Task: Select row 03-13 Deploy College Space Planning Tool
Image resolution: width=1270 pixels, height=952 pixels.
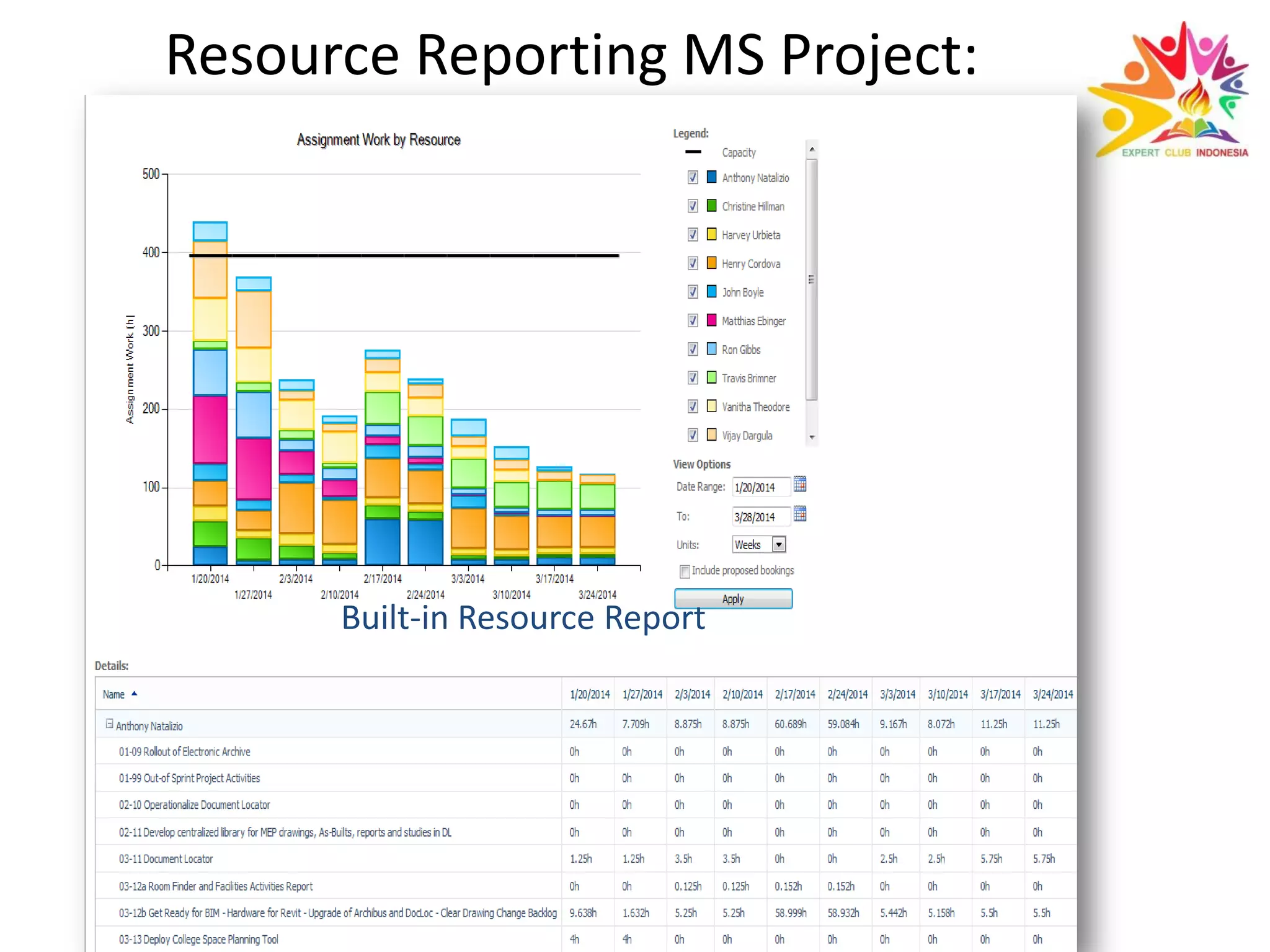Action: pyautogui.click(x=586, y=939)
